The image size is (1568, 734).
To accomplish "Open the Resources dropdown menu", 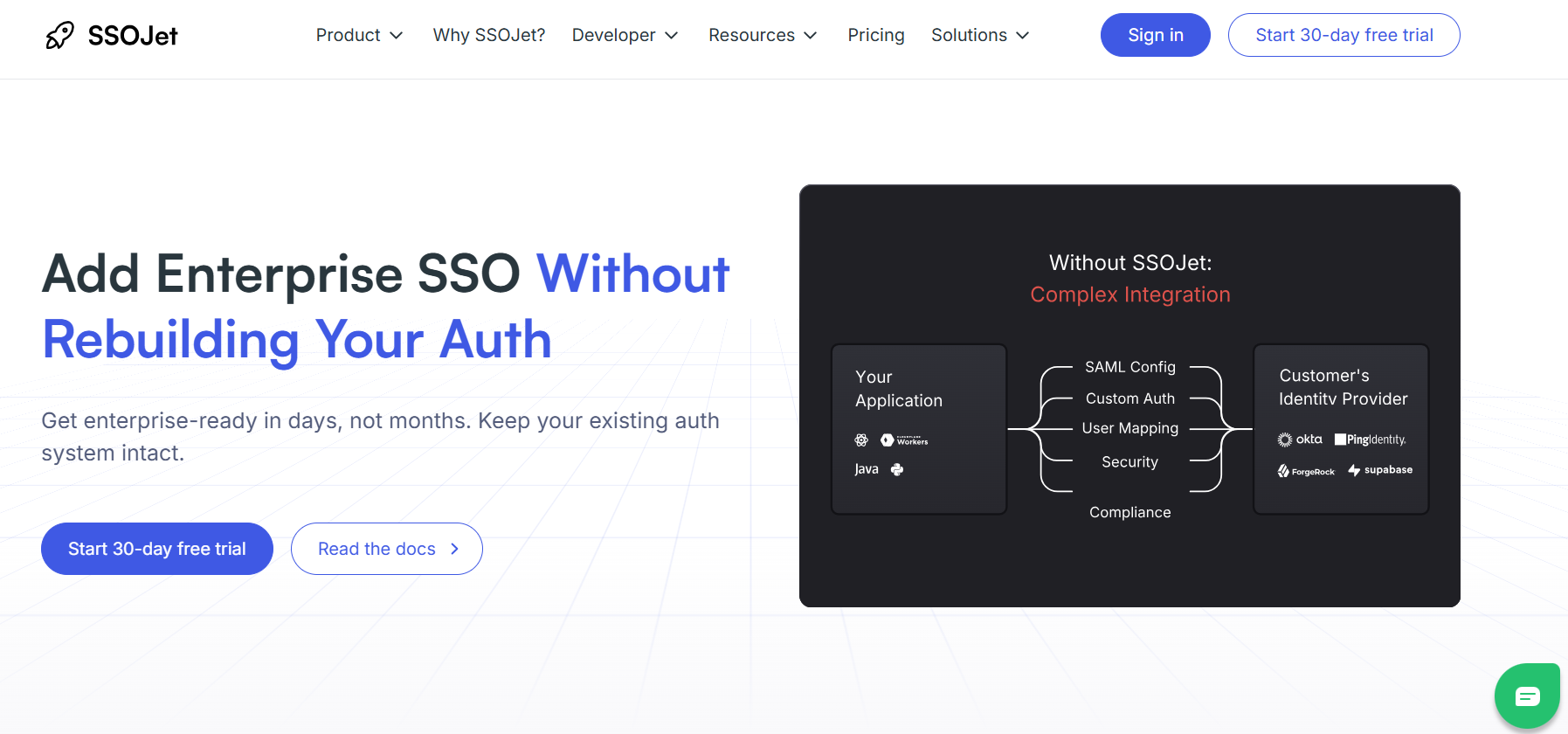I will (x=763, y=35).
